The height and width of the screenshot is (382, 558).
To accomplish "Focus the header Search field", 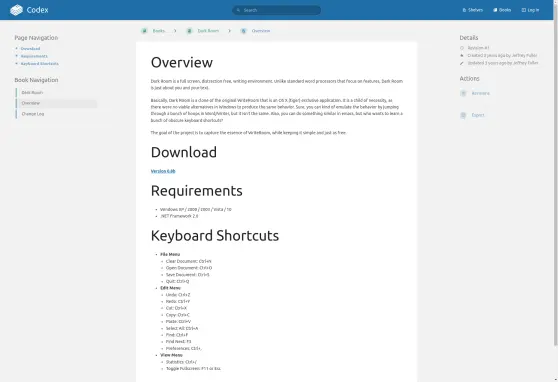I will [x=277, y=10].
